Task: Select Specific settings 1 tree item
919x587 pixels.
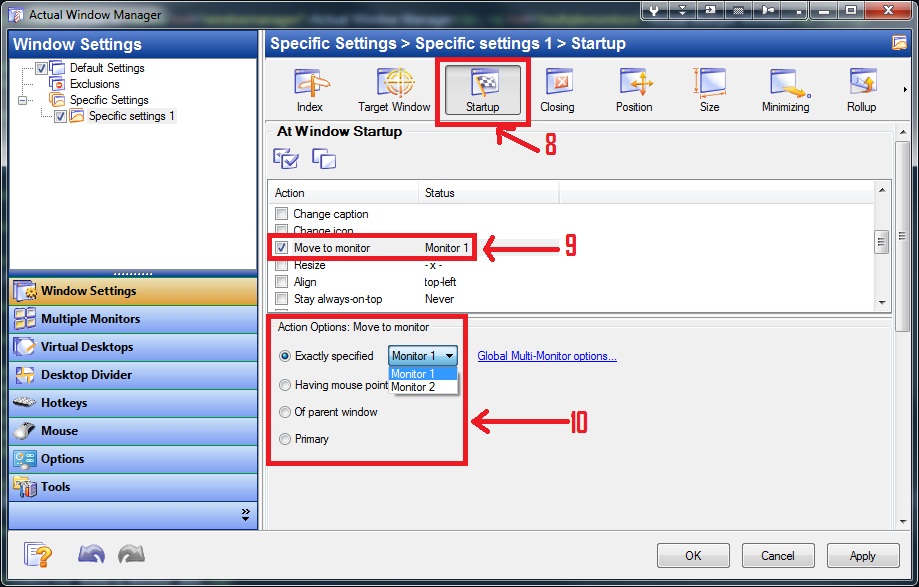Action: pyautogui.click(x=131, y=116)
